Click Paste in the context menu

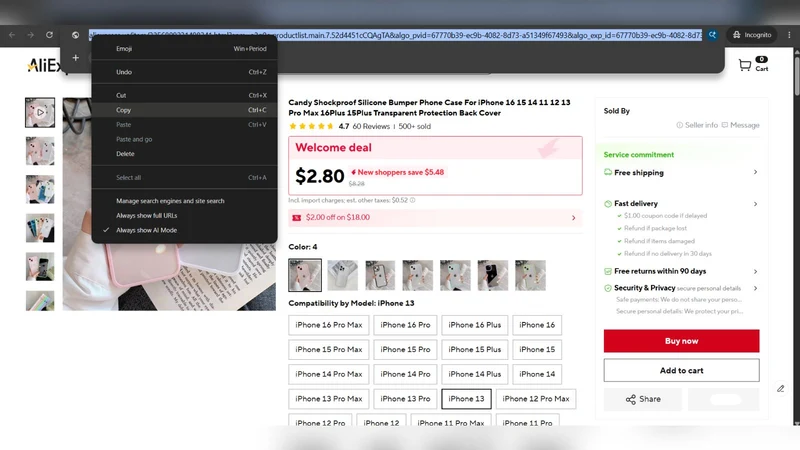pyautogui.click(x=185, y=124)
